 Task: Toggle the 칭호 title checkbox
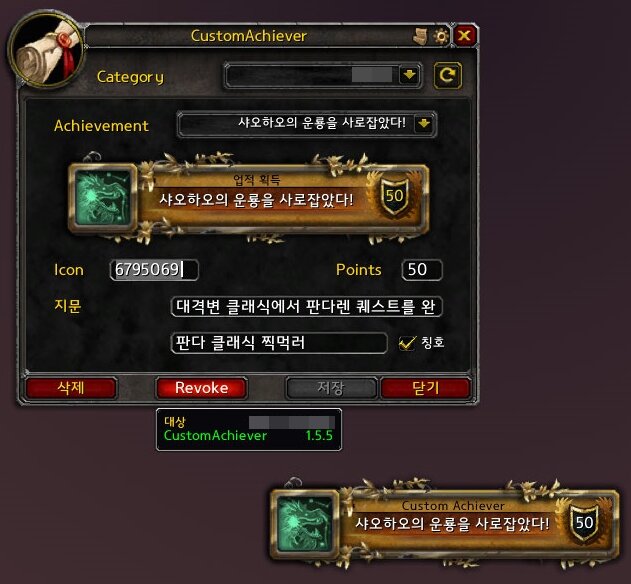(x=406, y=343)
